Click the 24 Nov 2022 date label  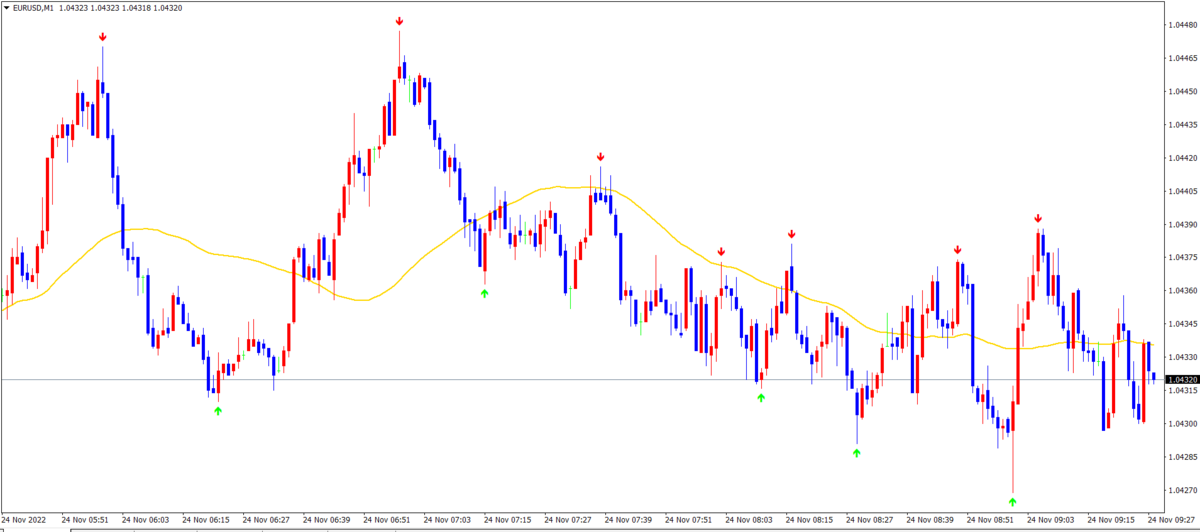(24, 521)
